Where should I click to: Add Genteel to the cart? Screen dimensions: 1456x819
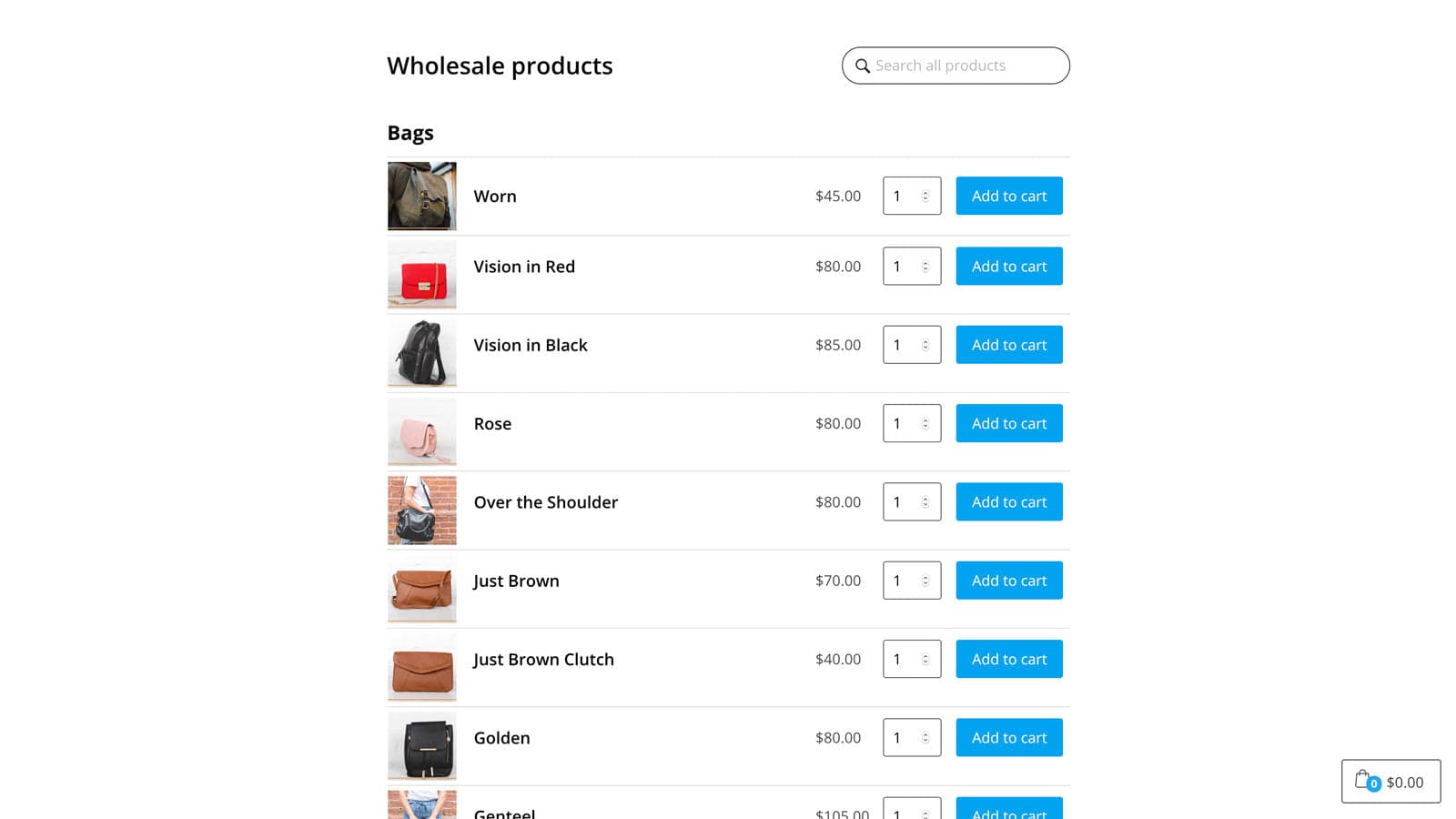(1008, 813)
